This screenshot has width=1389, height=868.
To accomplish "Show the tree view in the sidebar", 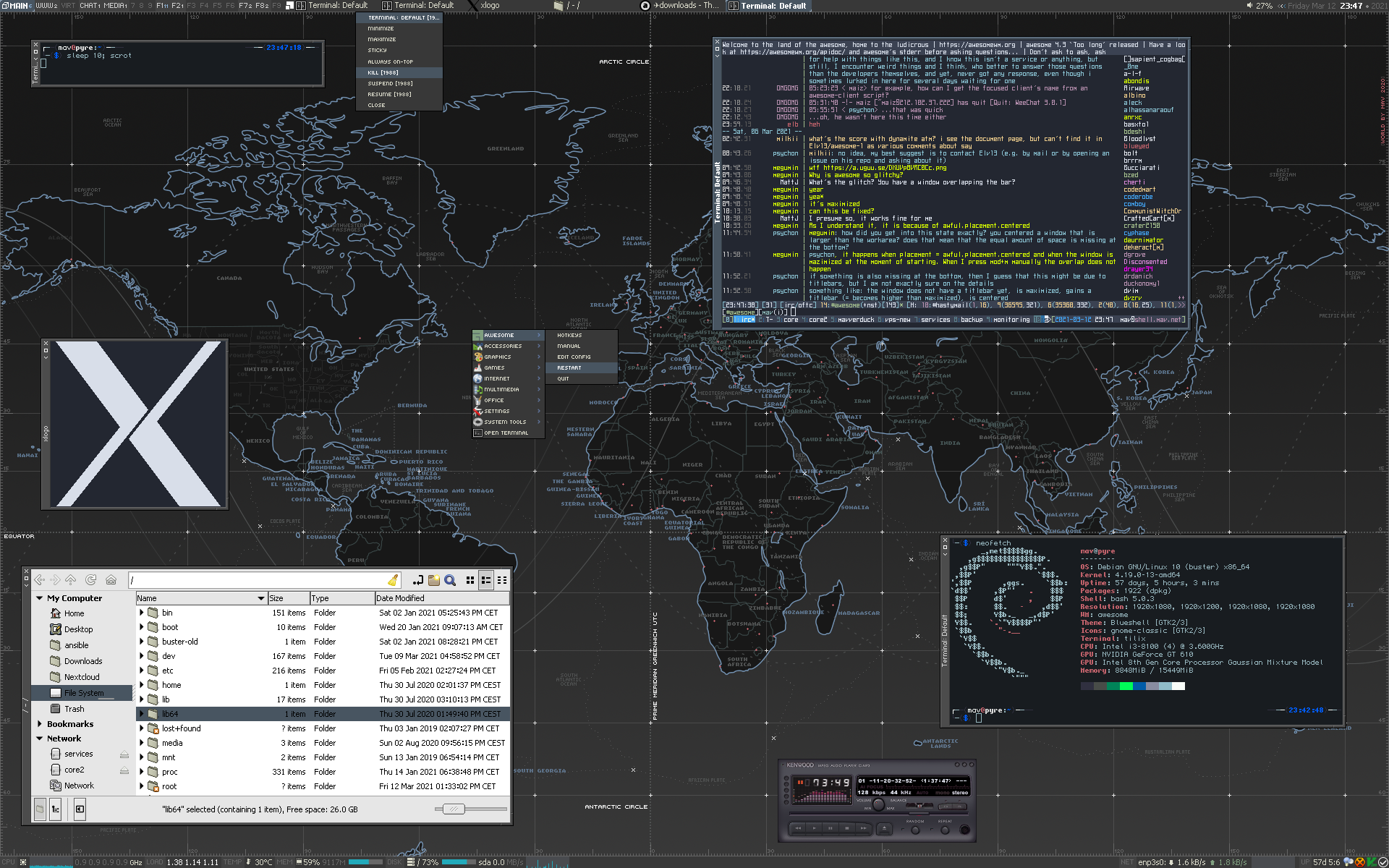I will (56, 809).
